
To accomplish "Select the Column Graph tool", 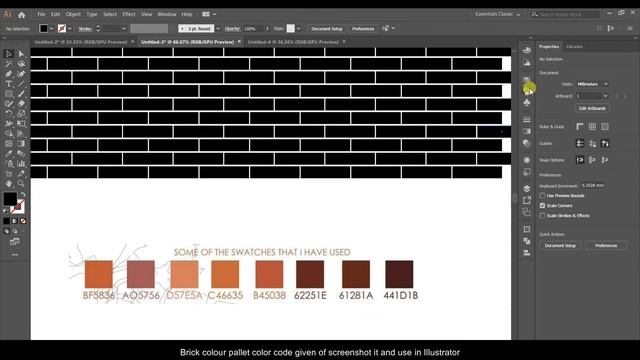I will coord(21,164).
